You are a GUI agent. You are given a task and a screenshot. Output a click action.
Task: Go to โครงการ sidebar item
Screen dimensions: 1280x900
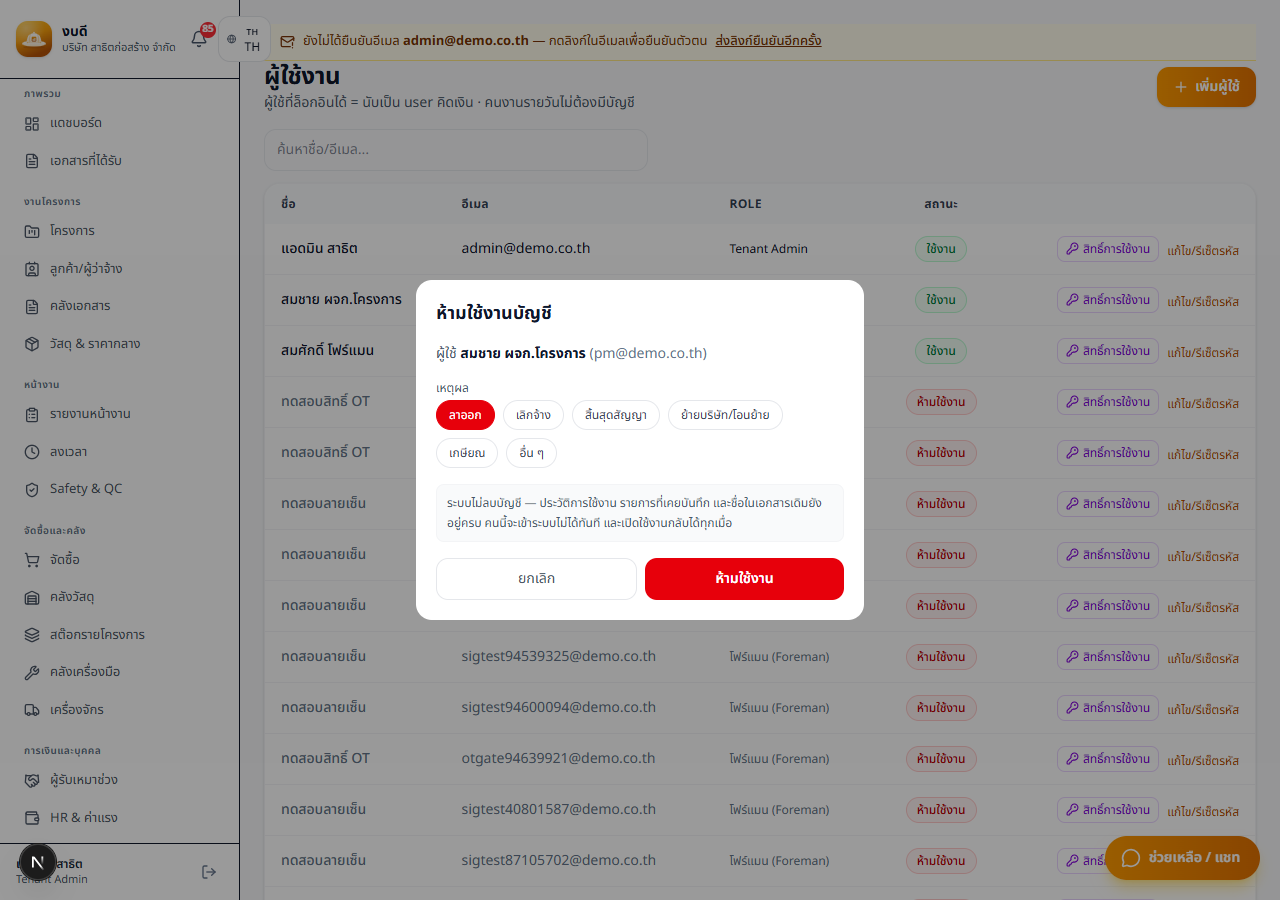[120, 231]
